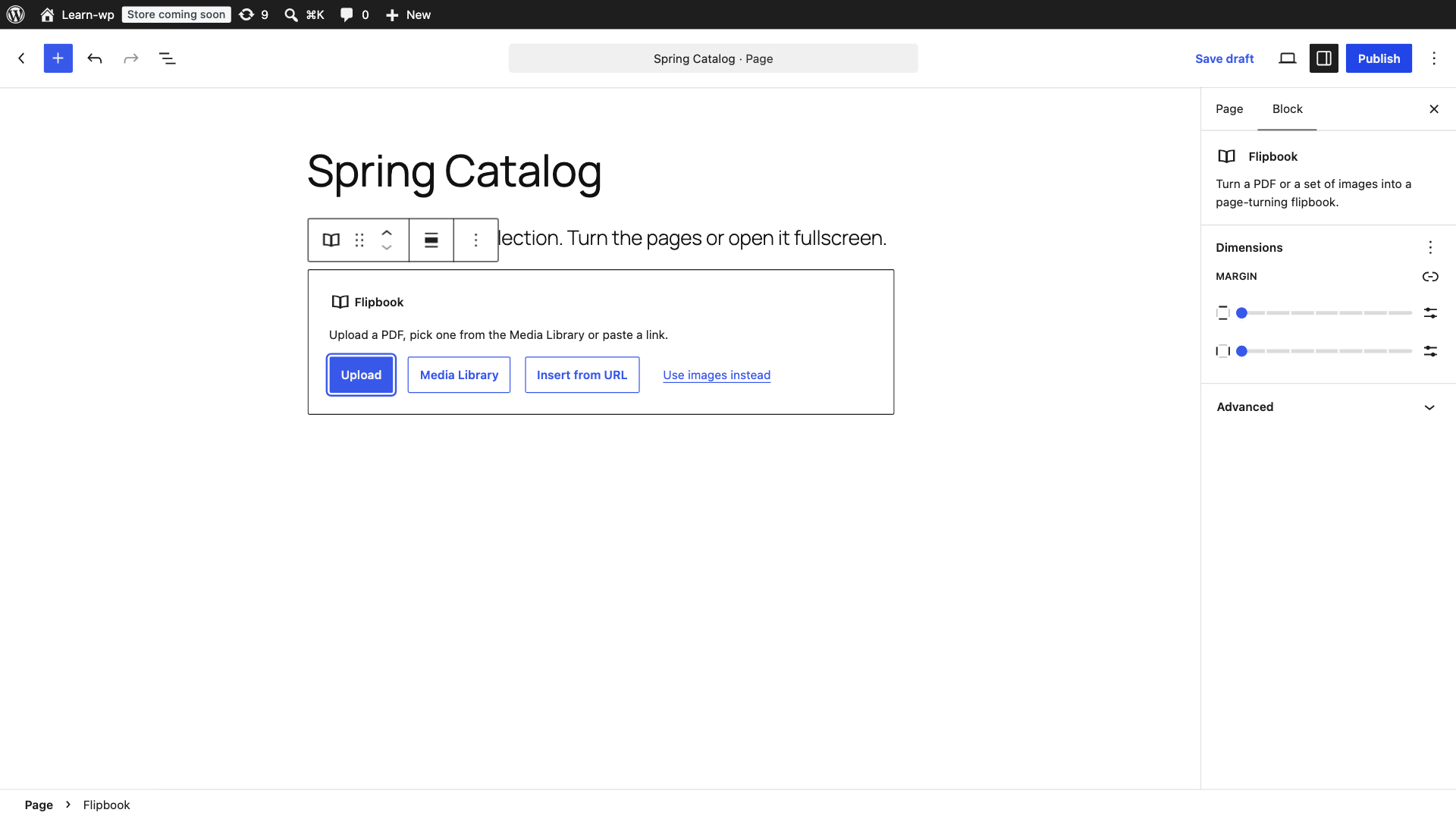Toggle the linked margin sides
The image size is (1456, 819).
pos(1430,277)
